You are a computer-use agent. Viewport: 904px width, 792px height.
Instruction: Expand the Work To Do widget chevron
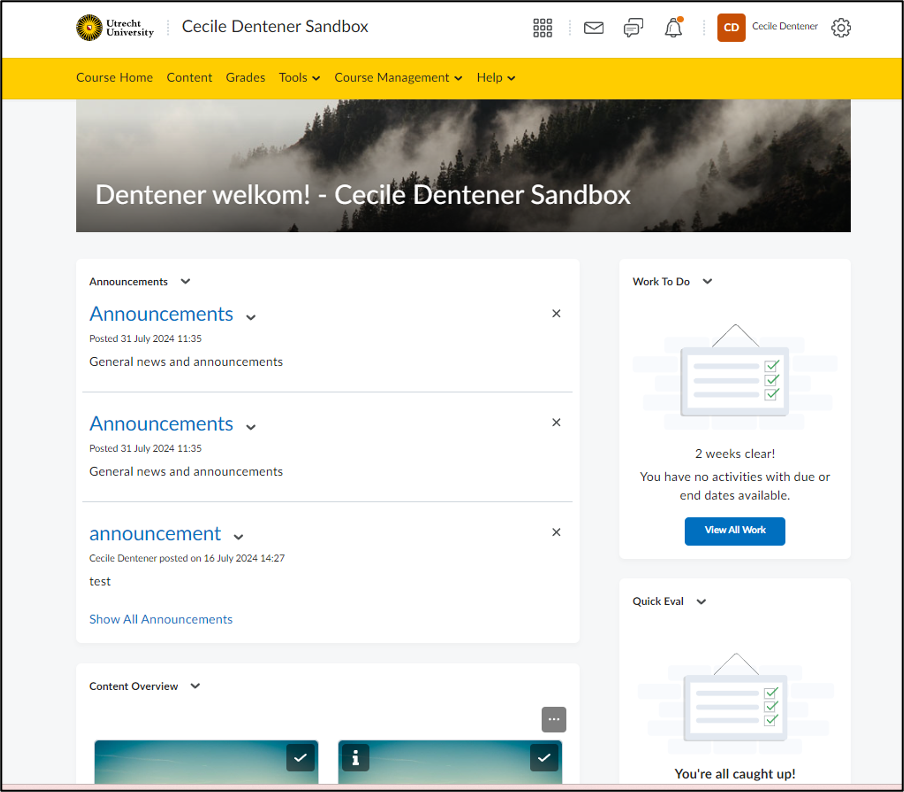pos(707,281)
